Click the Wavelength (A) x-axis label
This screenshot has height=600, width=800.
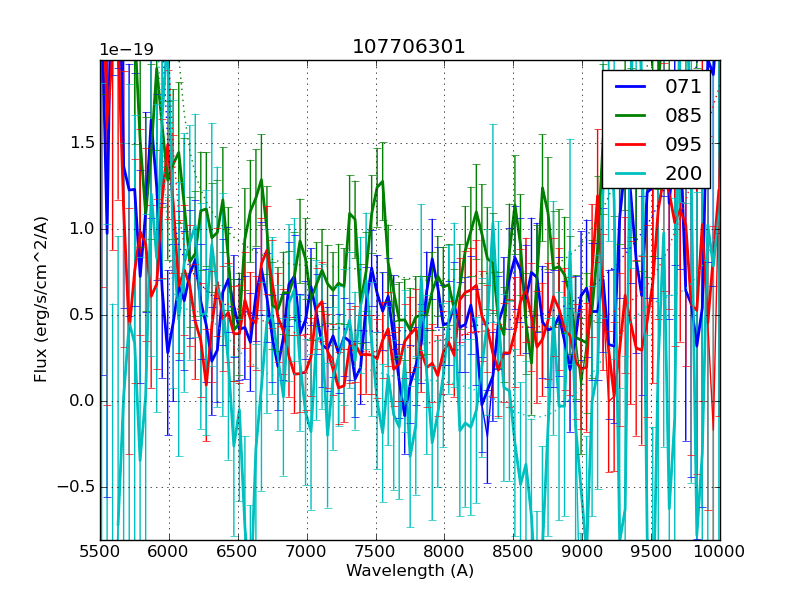click(x=410, y=571)
